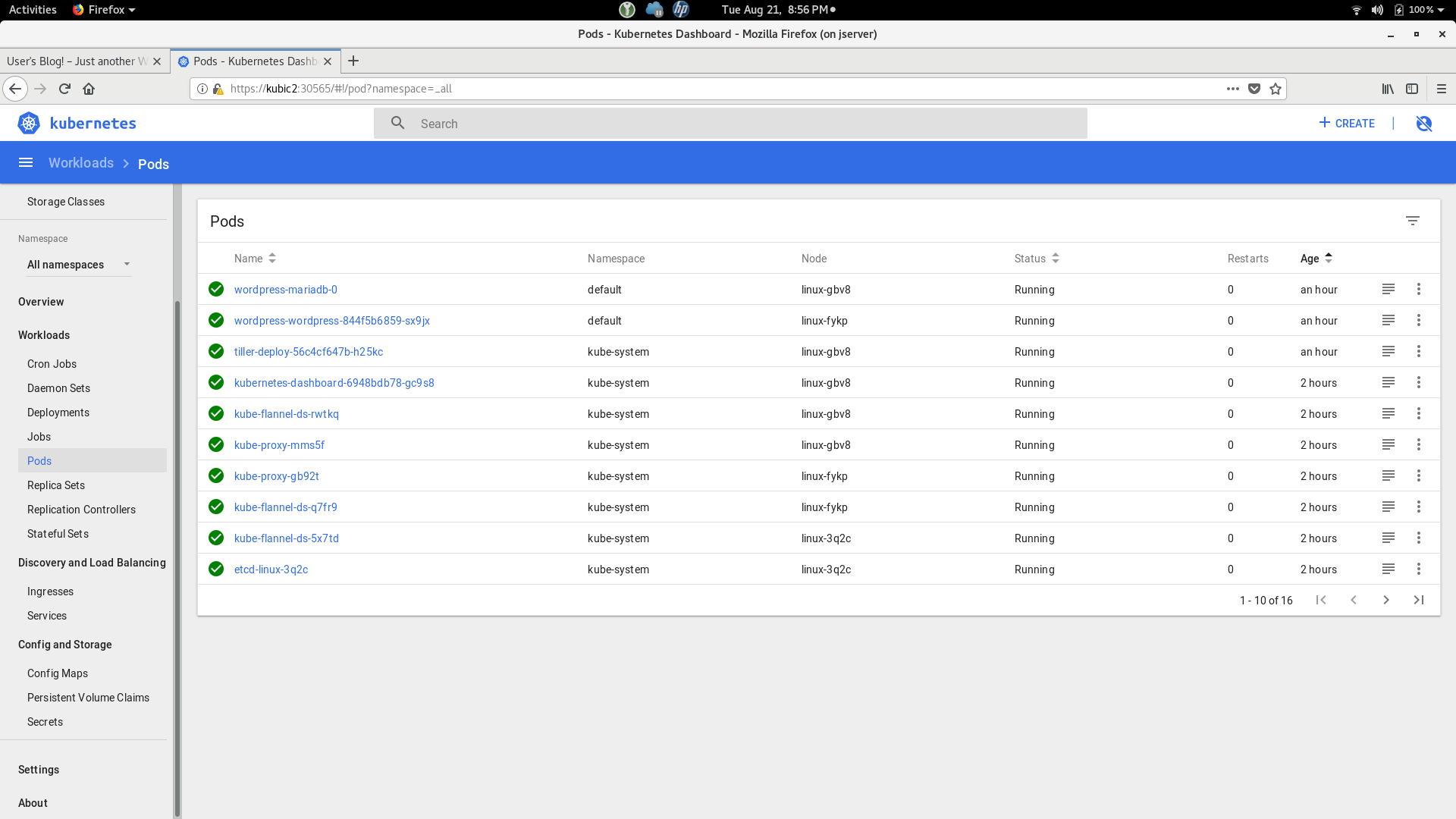The image size is (1456, 819).
Task: Open the kube-flannel-ds-rwtkq pod details
Action: (286, 414)
